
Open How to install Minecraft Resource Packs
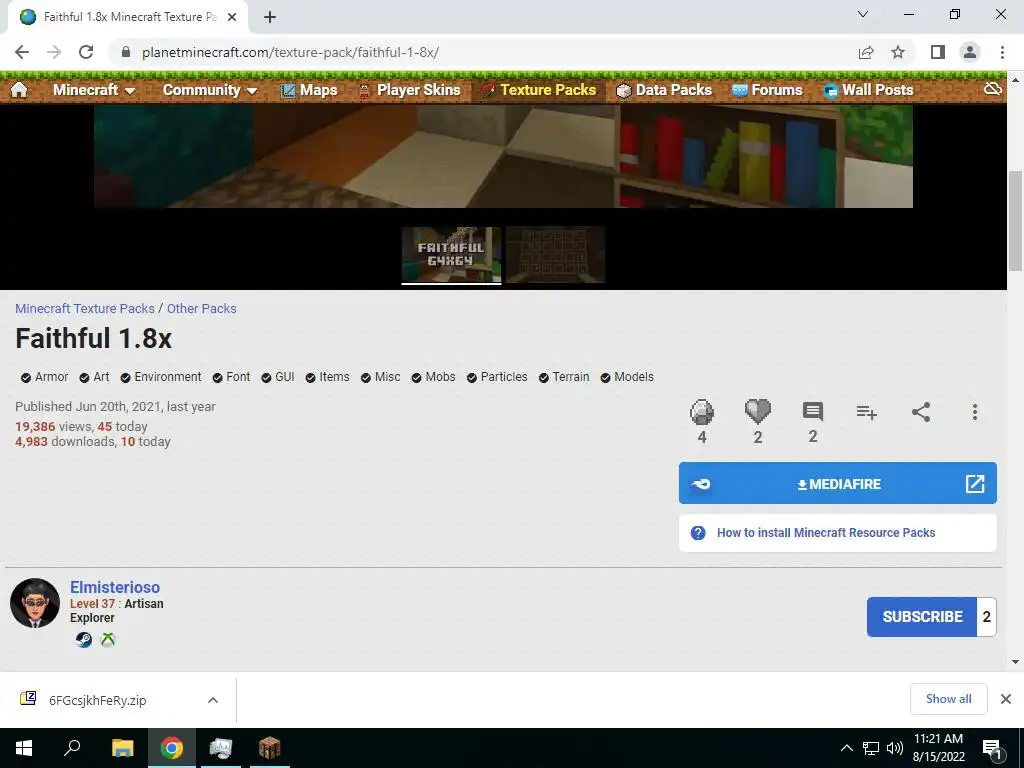(826, 533)
